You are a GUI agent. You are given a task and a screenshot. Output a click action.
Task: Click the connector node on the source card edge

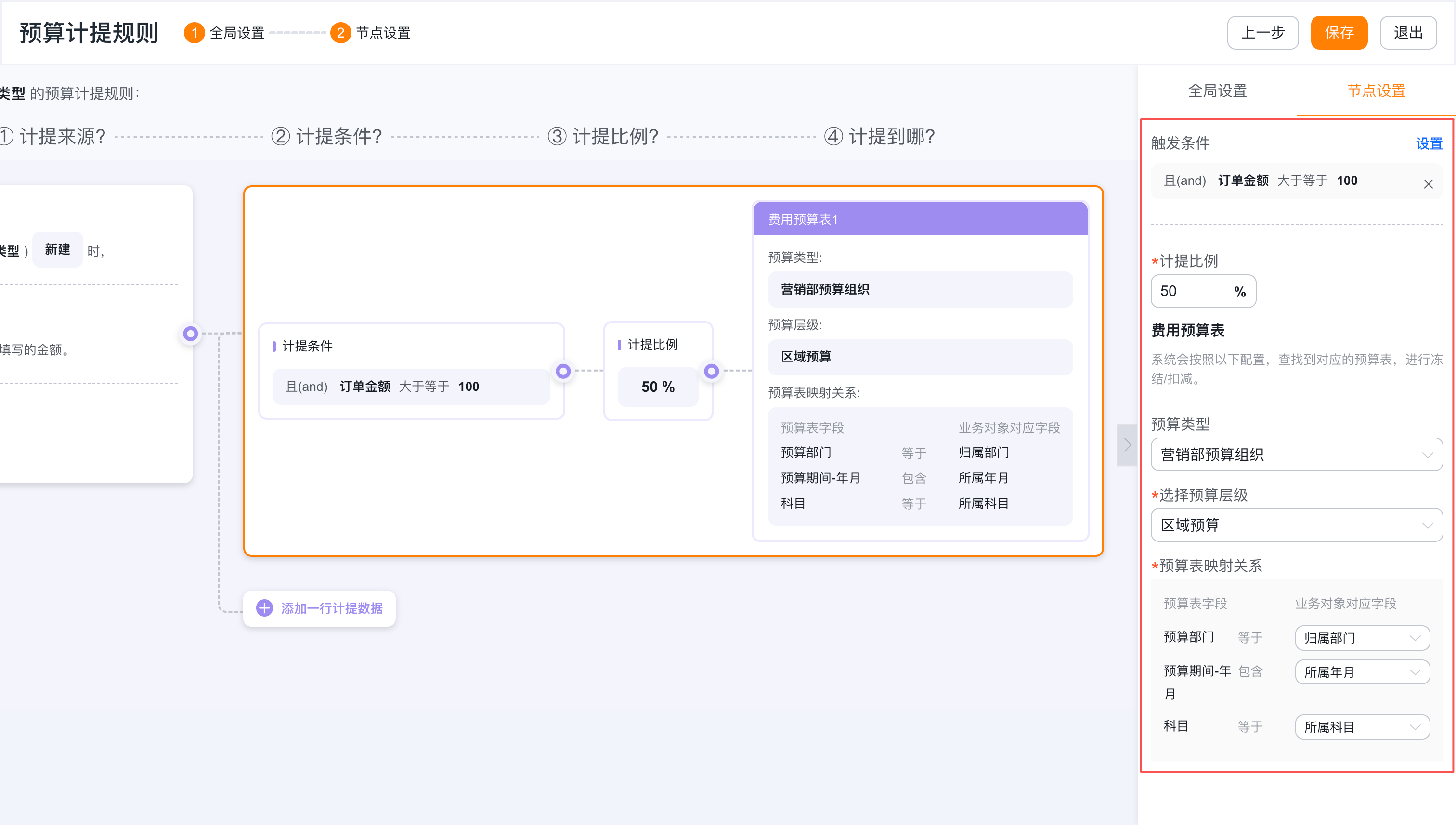tap(191, 334)
